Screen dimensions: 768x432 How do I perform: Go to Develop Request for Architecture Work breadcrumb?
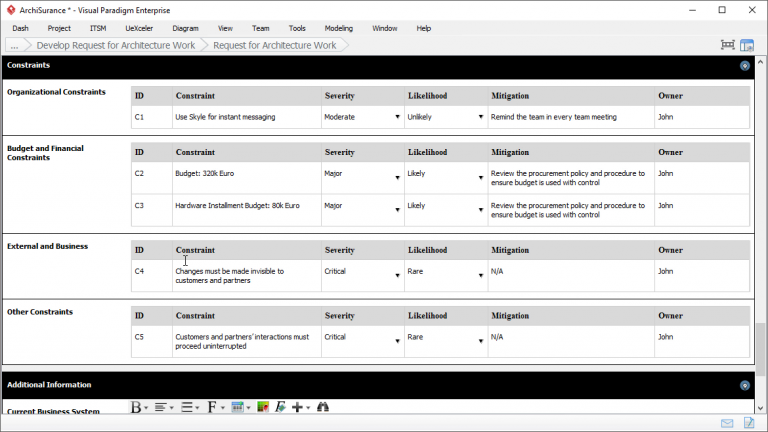point(116,45)
